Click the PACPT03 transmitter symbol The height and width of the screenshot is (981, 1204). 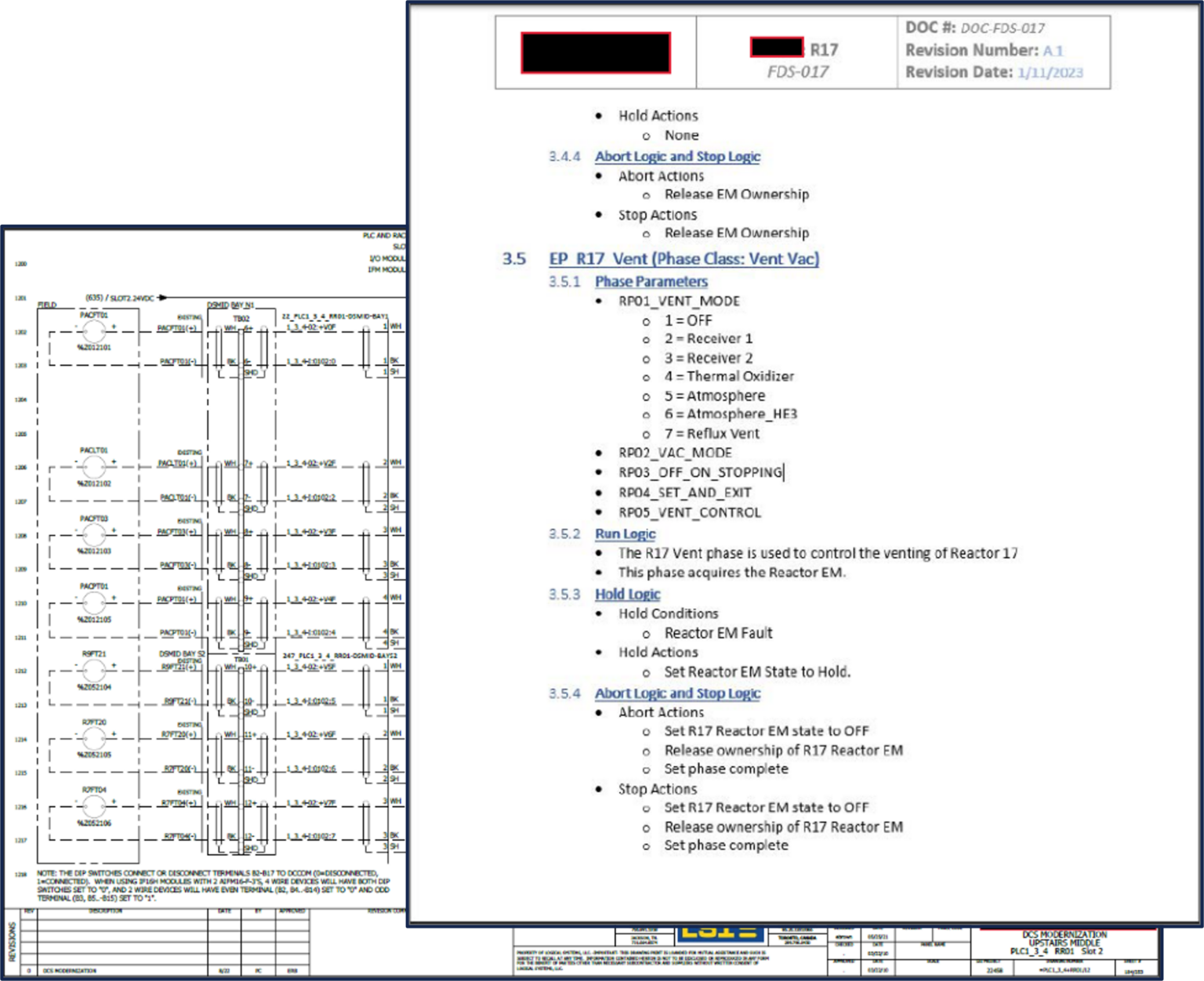(x=94, y=538)
